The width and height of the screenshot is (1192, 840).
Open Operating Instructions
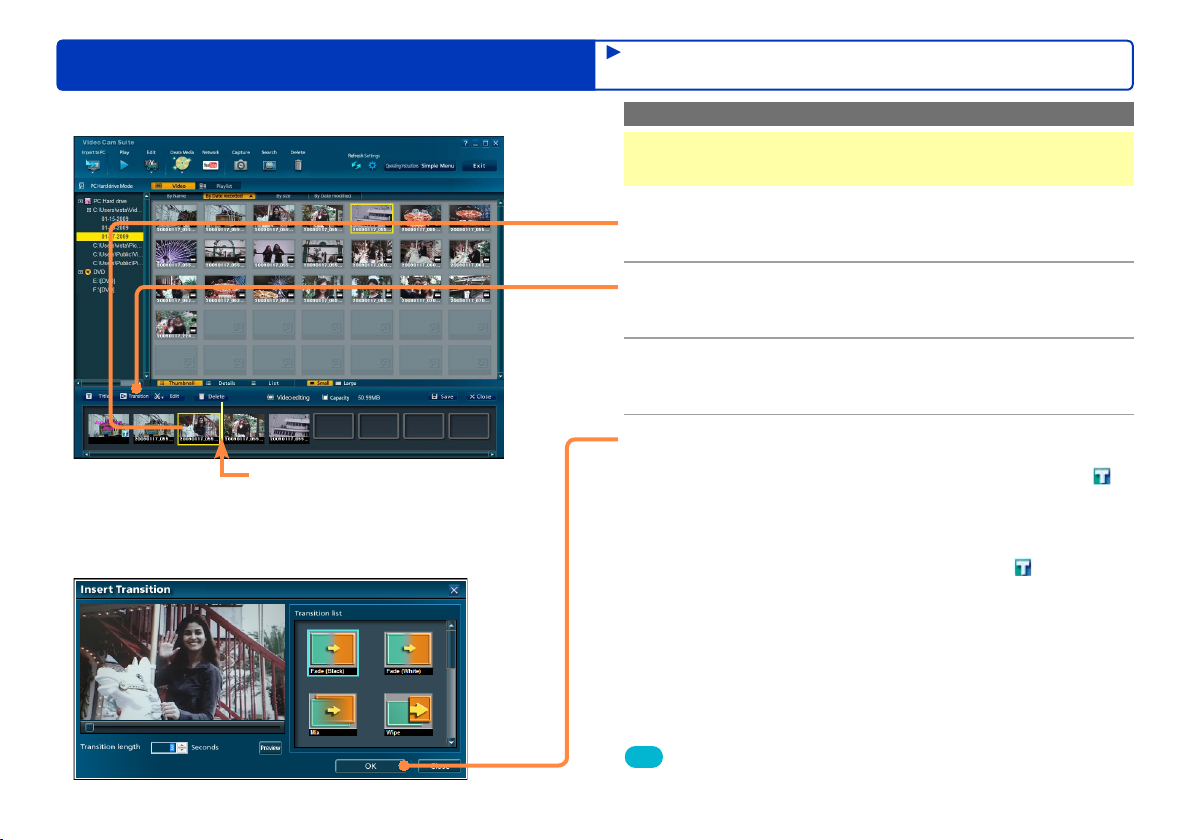401,166
